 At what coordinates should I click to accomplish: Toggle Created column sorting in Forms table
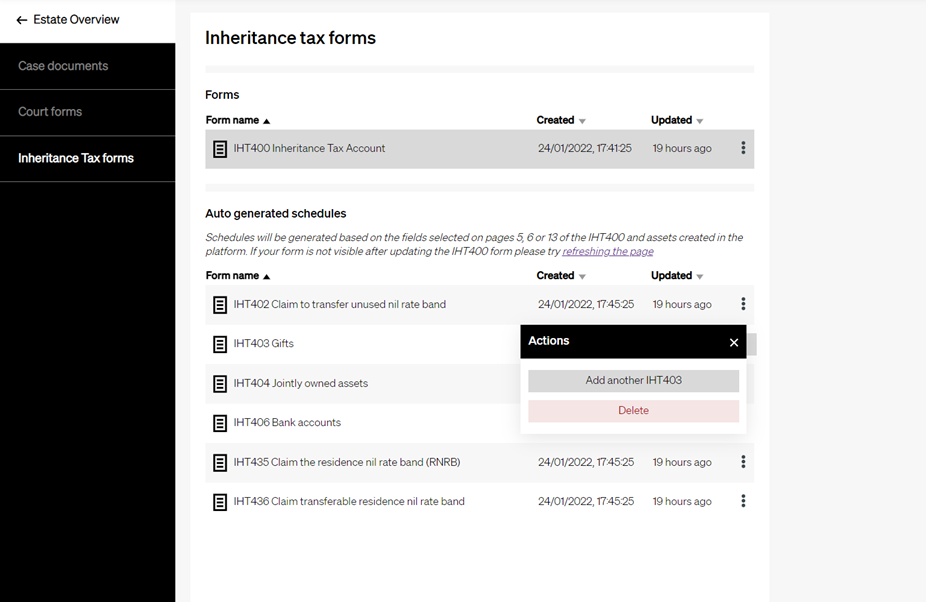point(584,120)
